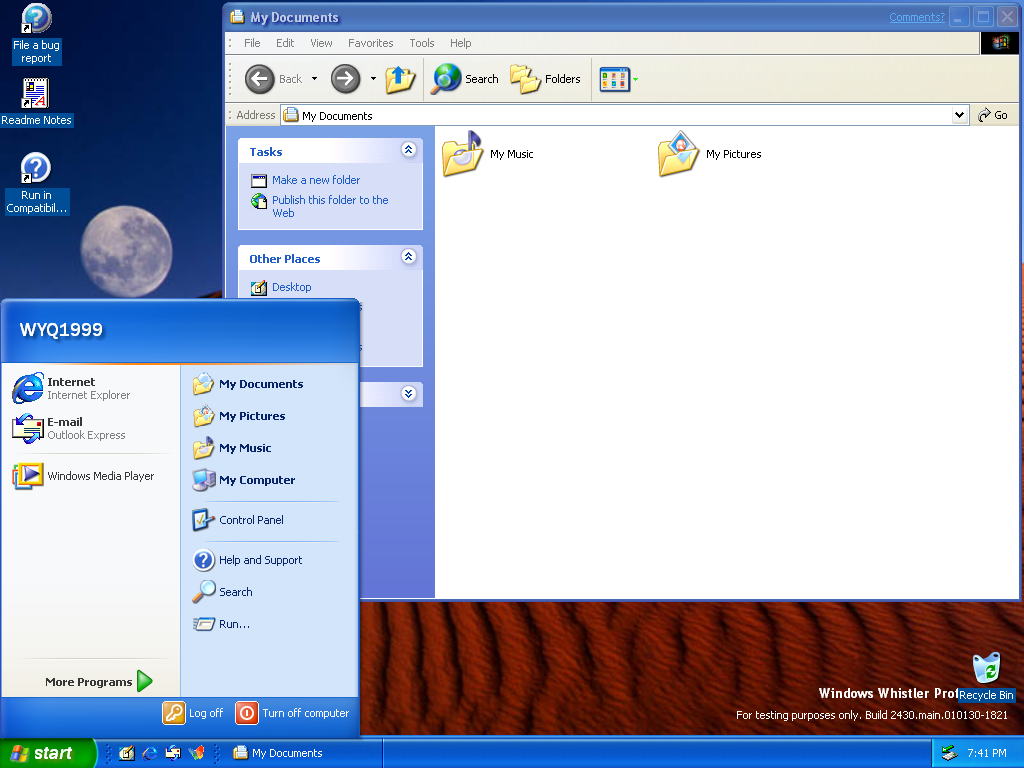Viewport: 1024px width, 768px height.
Task: Click the Turn off computer button
Action: 293,713
